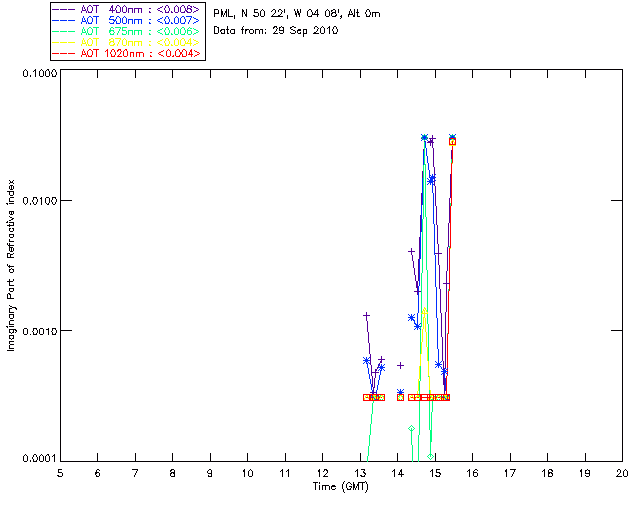Click the x-axis tick label 5

(60, 473)
